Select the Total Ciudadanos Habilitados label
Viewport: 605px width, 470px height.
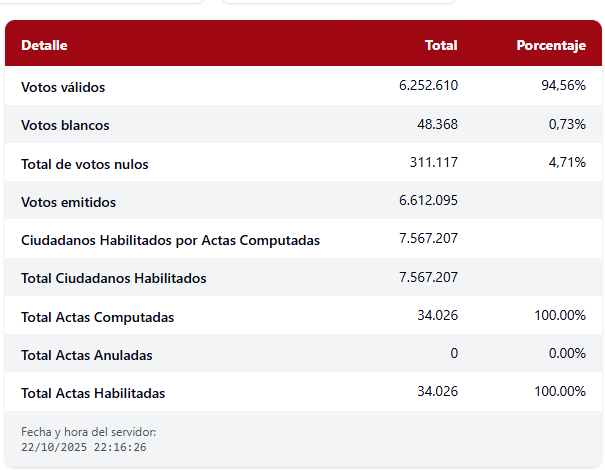(x=113, y=278)
